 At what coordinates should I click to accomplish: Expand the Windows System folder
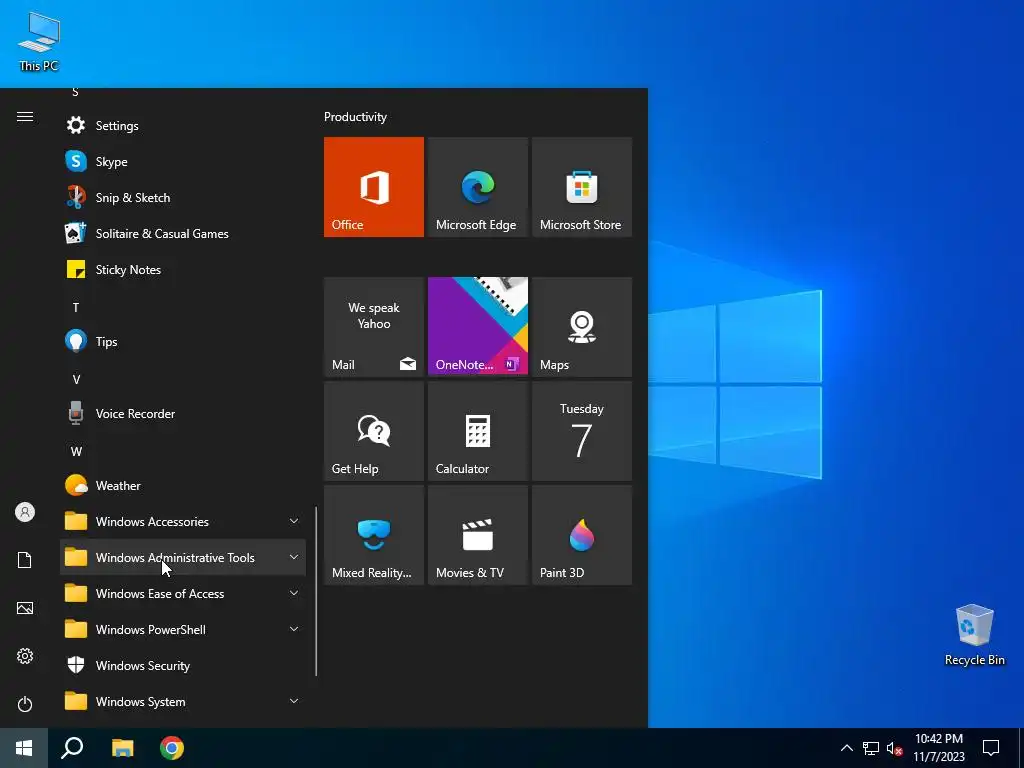point(183,701)
